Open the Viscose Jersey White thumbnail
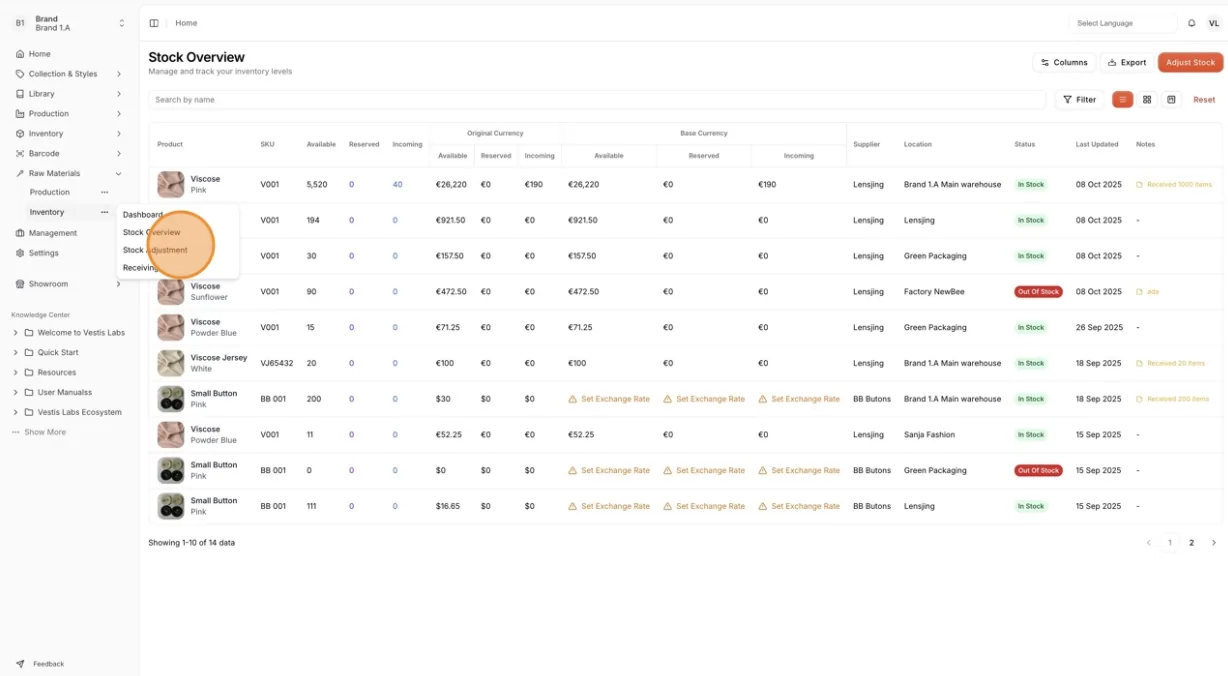This screenshot has width=1228, height=676. pos(171,363)
